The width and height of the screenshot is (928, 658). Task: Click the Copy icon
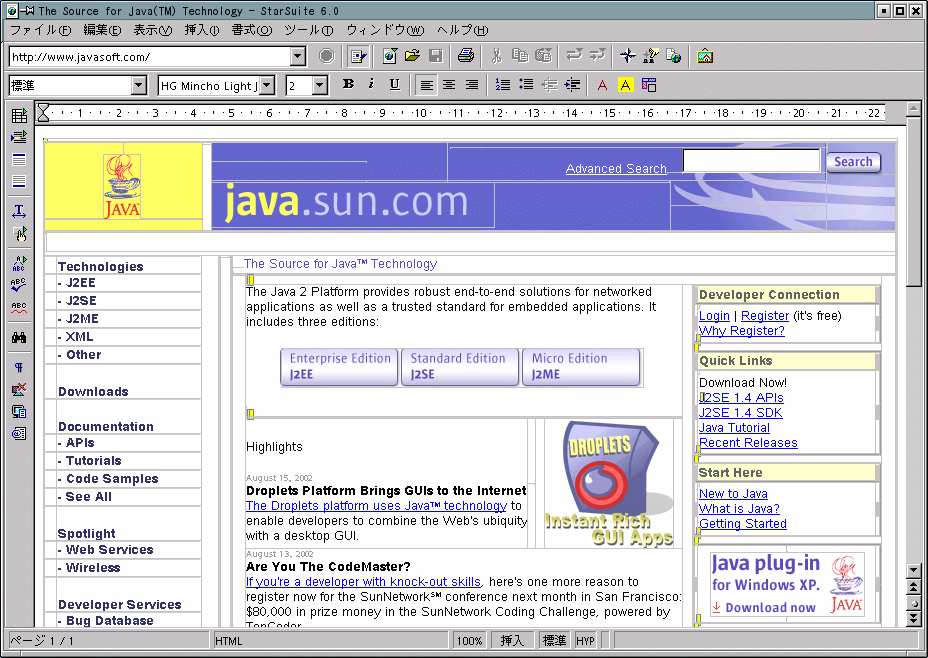coord(520,56)
